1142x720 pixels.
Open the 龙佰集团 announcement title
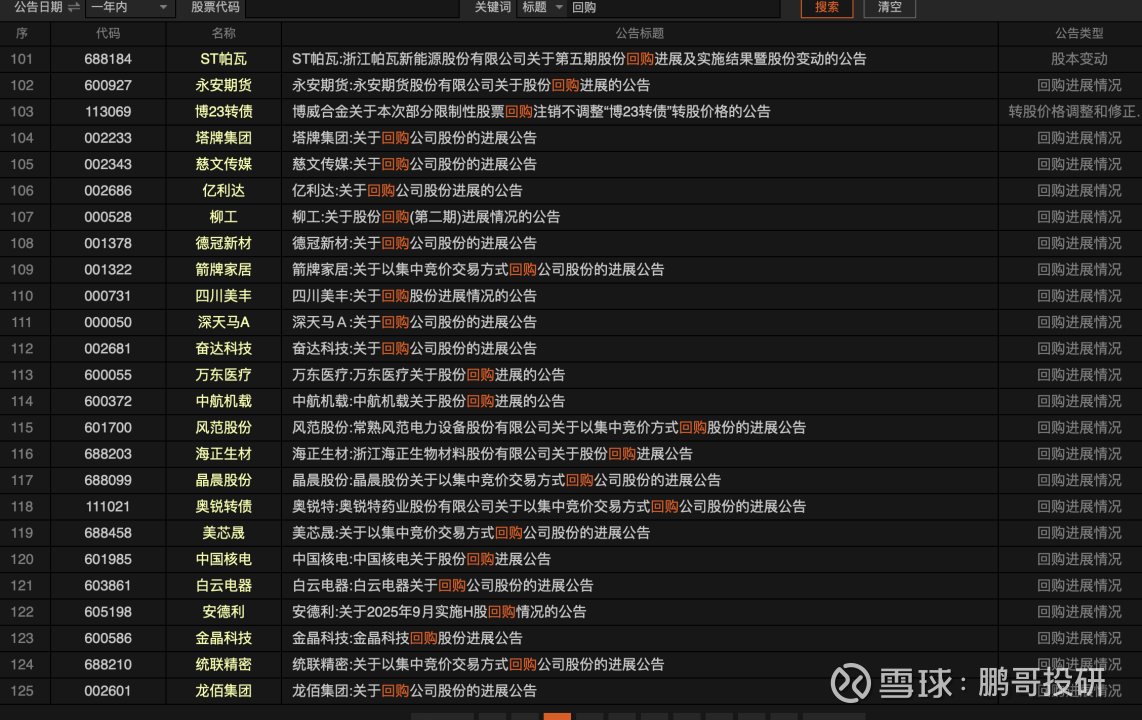(414, 690)
